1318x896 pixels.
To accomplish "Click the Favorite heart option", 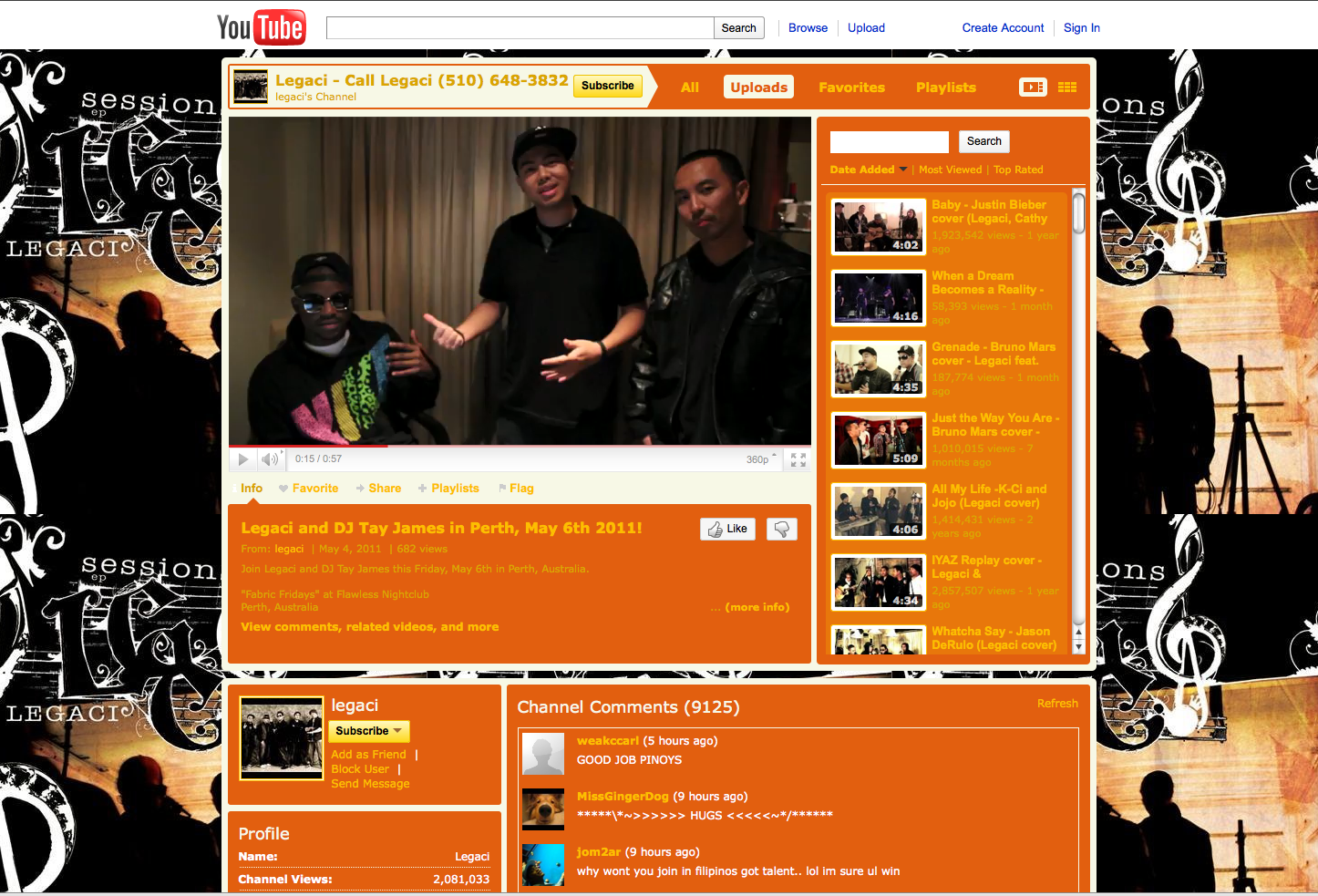I will 309,489.
